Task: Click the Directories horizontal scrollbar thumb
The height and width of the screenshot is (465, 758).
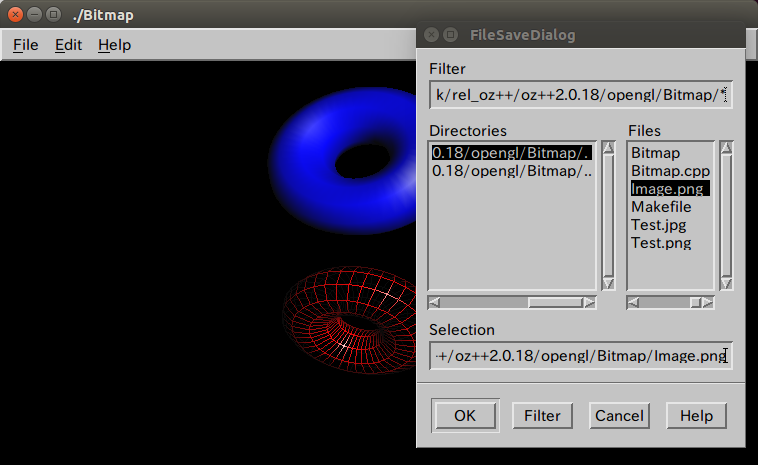Action: coord(555,303)
